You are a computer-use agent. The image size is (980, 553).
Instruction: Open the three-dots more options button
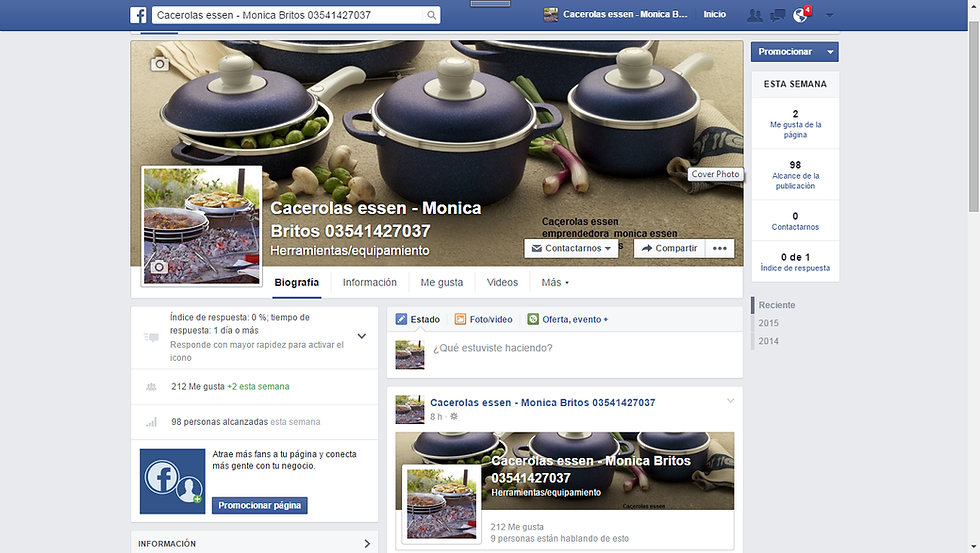[719, 248]
